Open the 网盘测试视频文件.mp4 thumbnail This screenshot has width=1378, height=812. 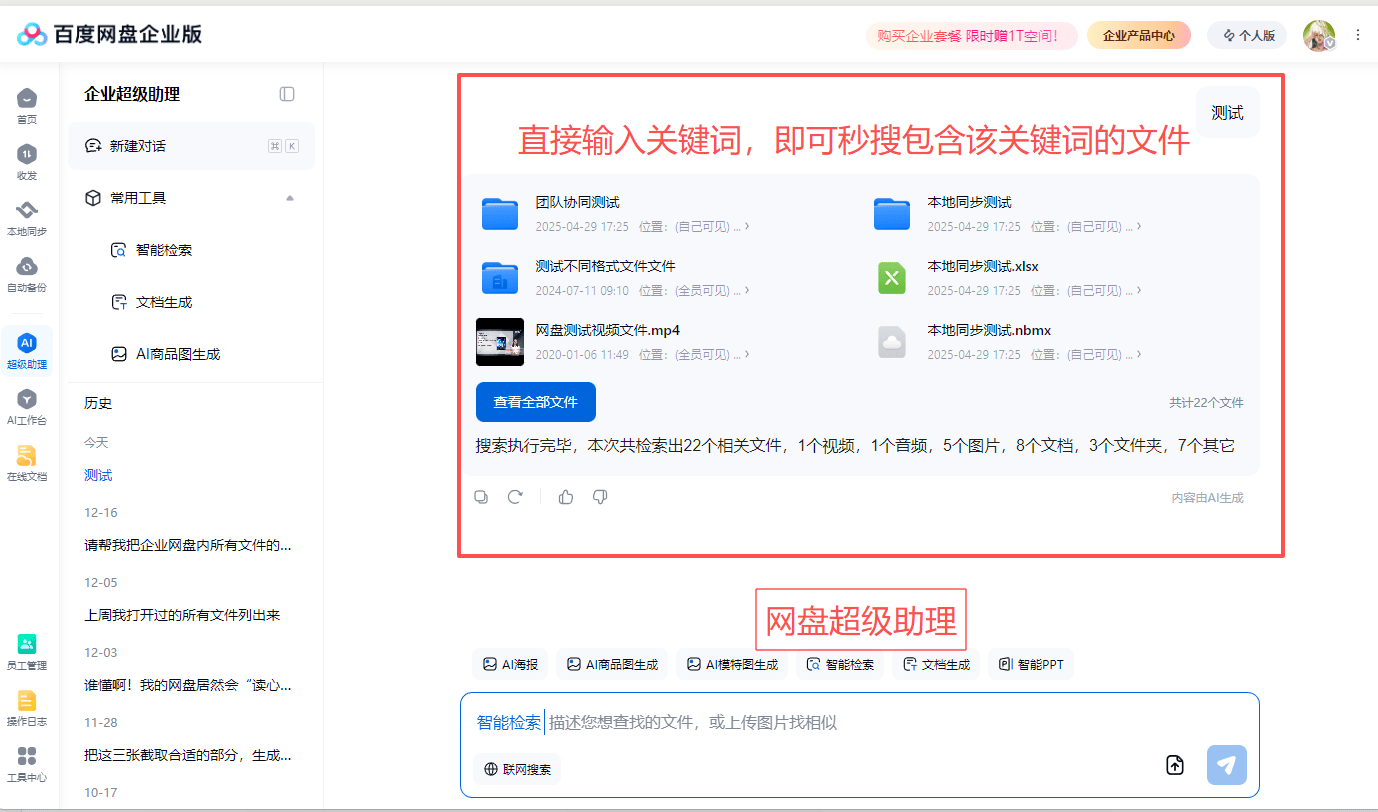[500, 342]
